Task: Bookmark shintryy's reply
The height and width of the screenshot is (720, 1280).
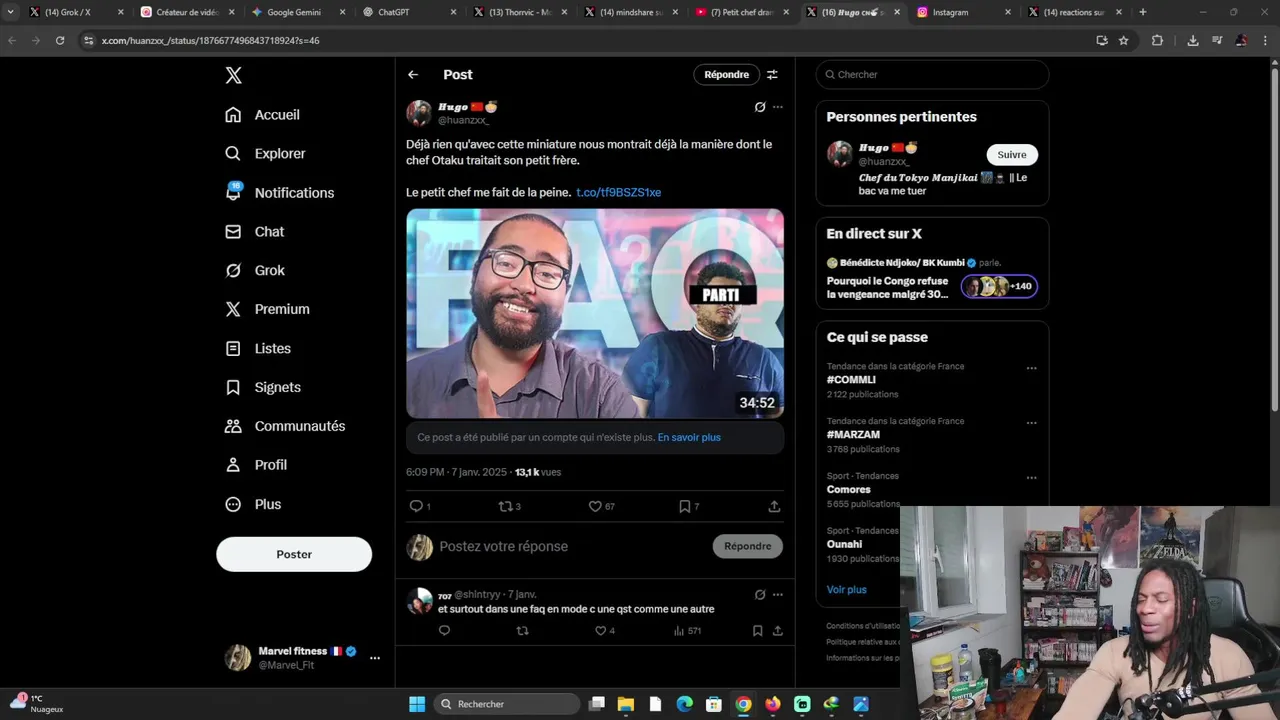Action: point(757,631)
